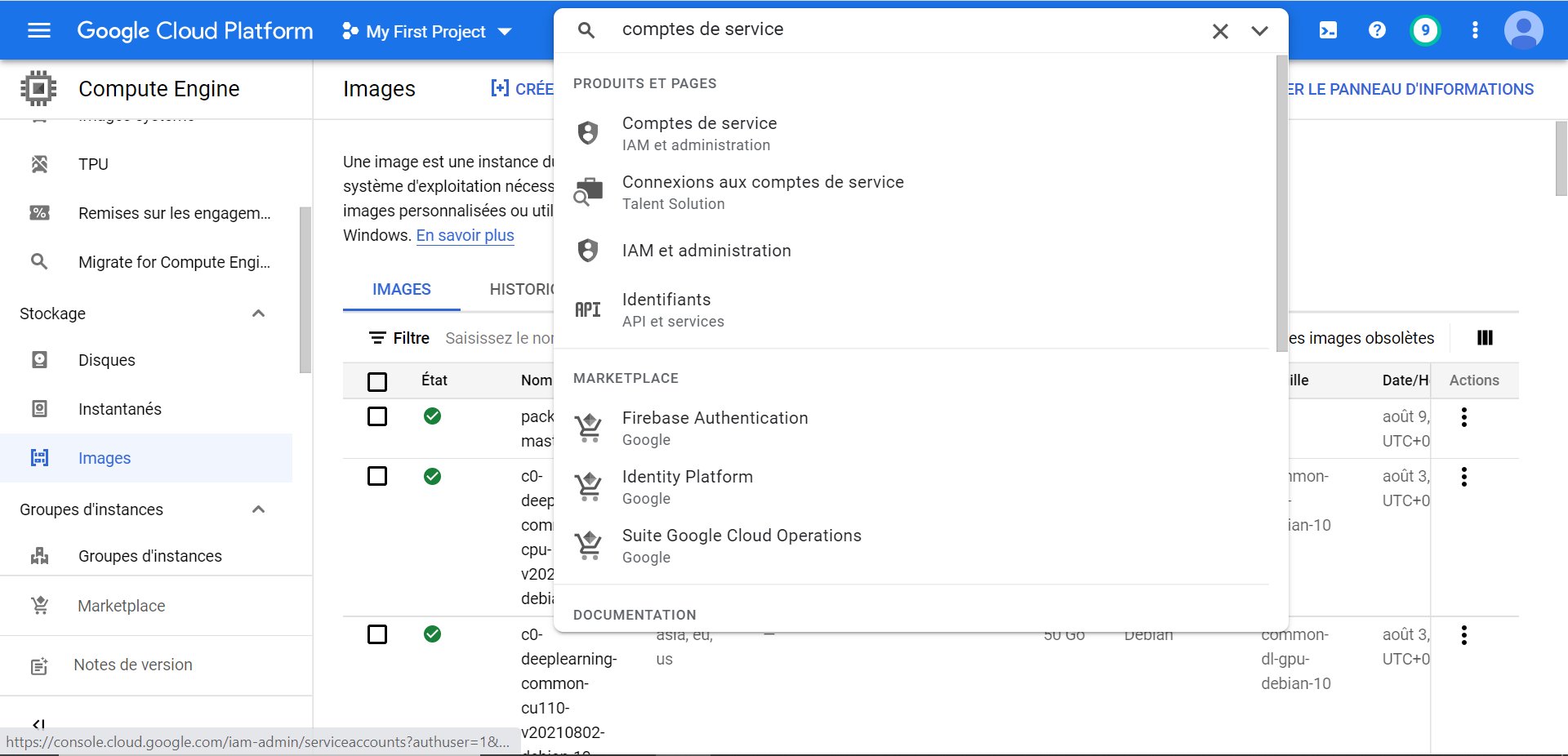Collapse the sidebar with bottom arrow
Screen dimensions: 1568x756
click(38, 723)
